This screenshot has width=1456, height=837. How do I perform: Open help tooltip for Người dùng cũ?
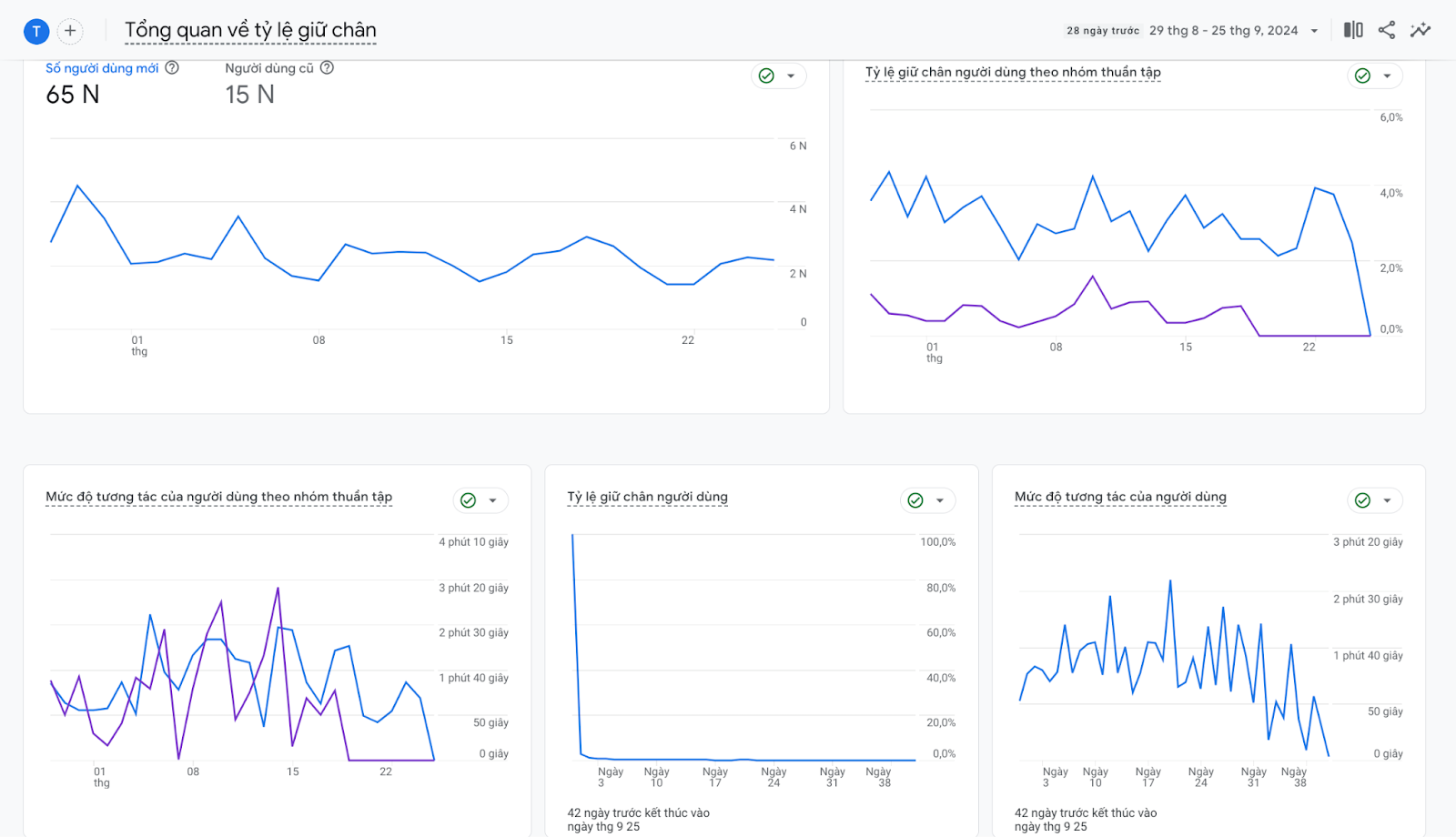click(x=327, y=67)
